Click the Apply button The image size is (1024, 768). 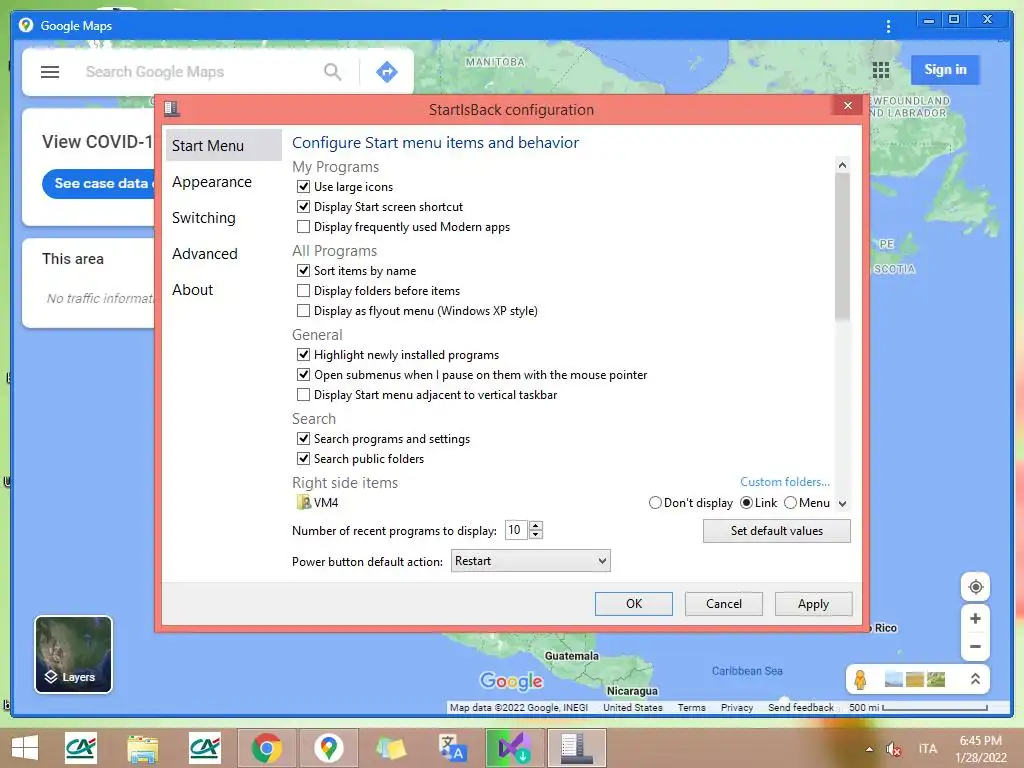coord(813,604)
